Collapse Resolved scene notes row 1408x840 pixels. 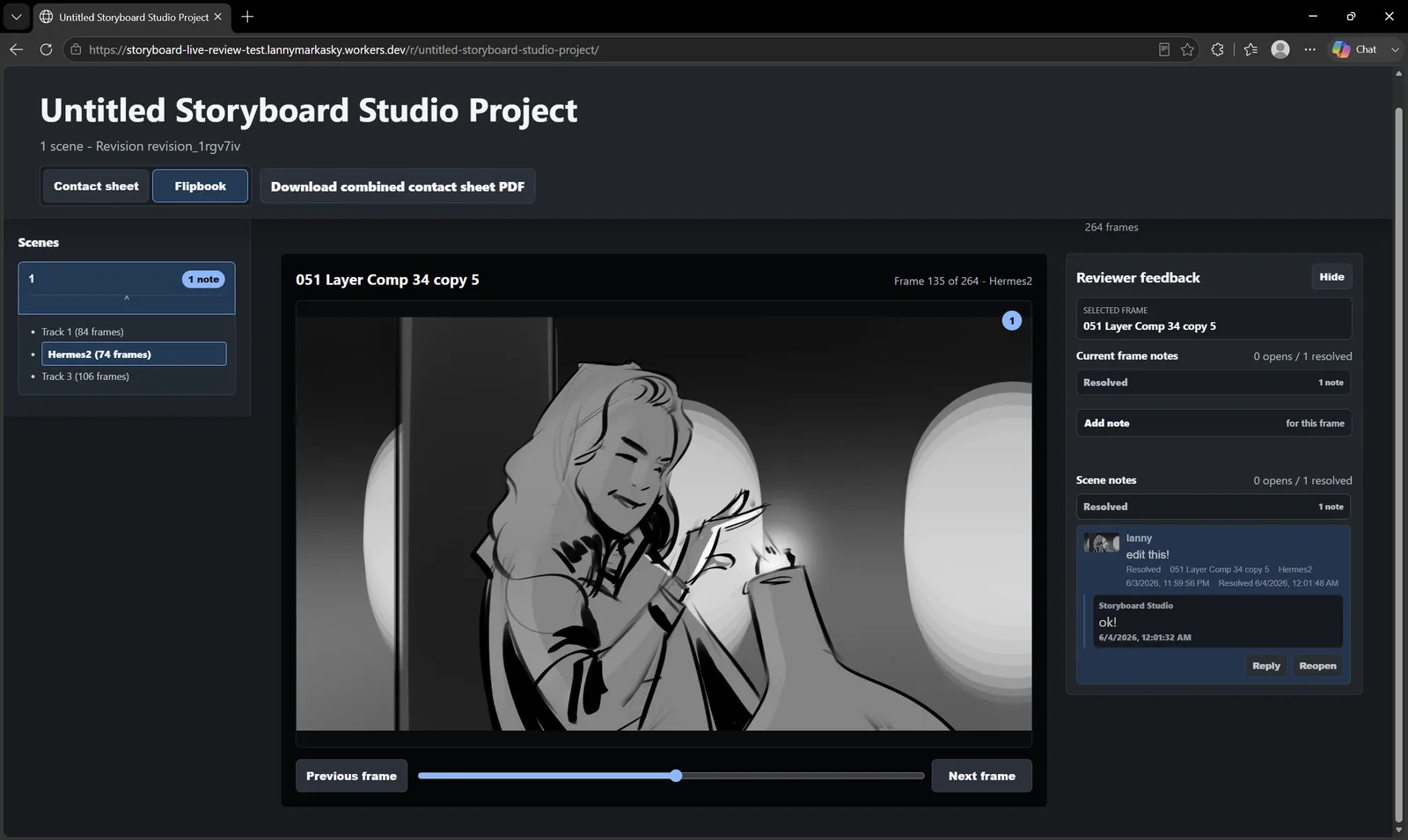[x=1214, y=507]
